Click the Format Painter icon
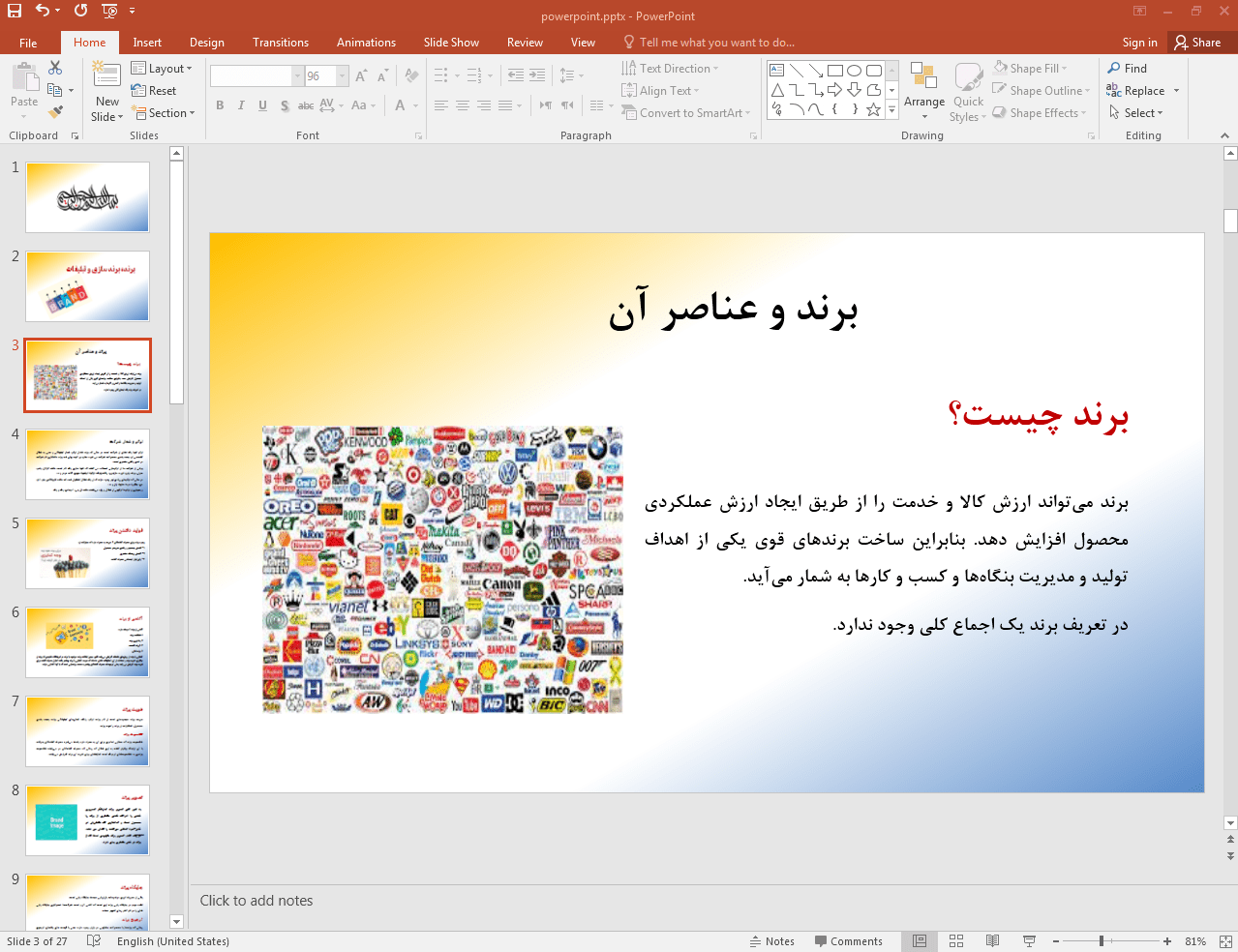Image resolution: width=1238 pixels, height=952 pixels. pyautogui.click(x=55, y=112)
